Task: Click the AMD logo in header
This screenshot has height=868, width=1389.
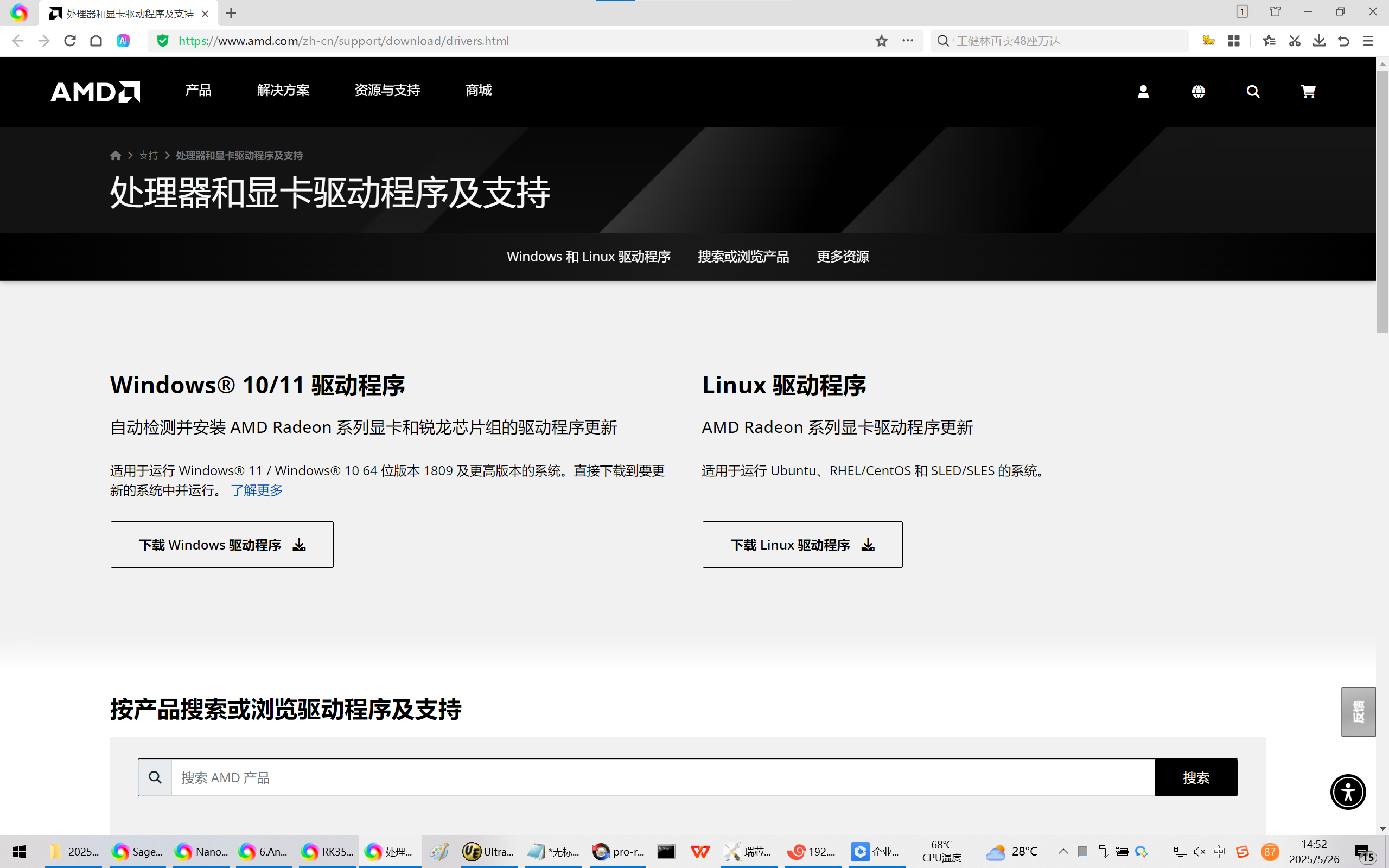Action: click(x=95, y=91)
